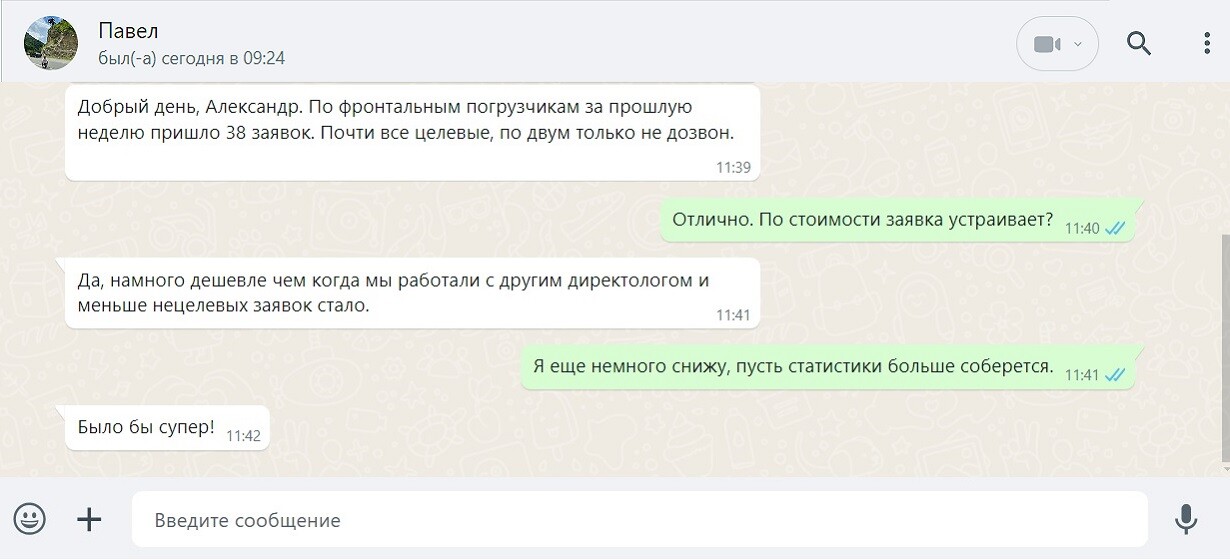Focus the 'Введите сообщение' input field
Image resolution: width=1230 pixels, height=560 pixels.
click(x=640, y=520)
